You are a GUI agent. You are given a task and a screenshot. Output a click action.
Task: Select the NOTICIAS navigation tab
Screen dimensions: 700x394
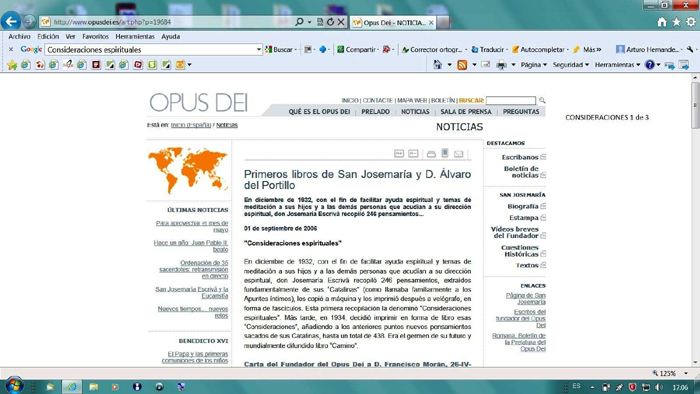tap(415, 112)
